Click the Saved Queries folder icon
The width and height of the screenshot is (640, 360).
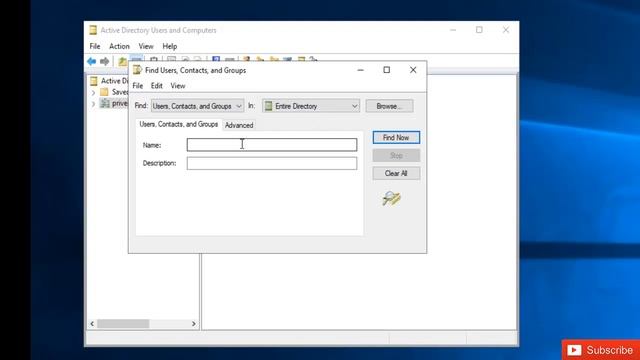(104, 92)
